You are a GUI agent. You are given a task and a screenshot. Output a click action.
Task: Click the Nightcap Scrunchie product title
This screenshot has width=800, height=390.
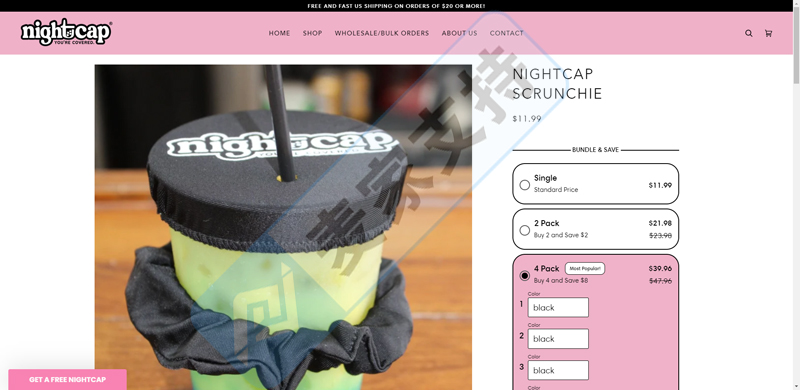[557, 84]
